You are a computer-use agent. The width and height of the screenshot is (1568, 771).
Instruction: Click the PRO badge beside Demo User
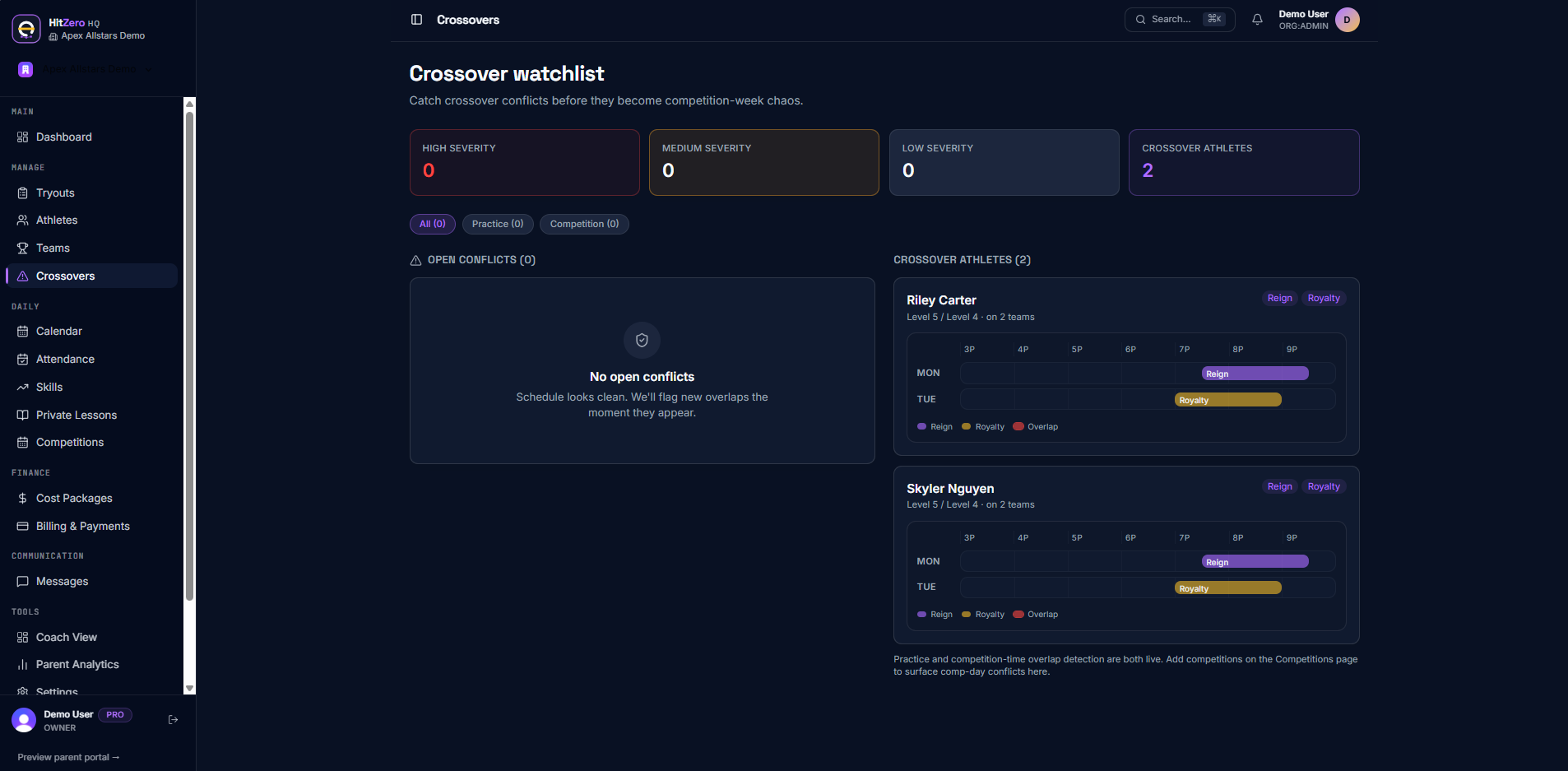coord(115,715)
